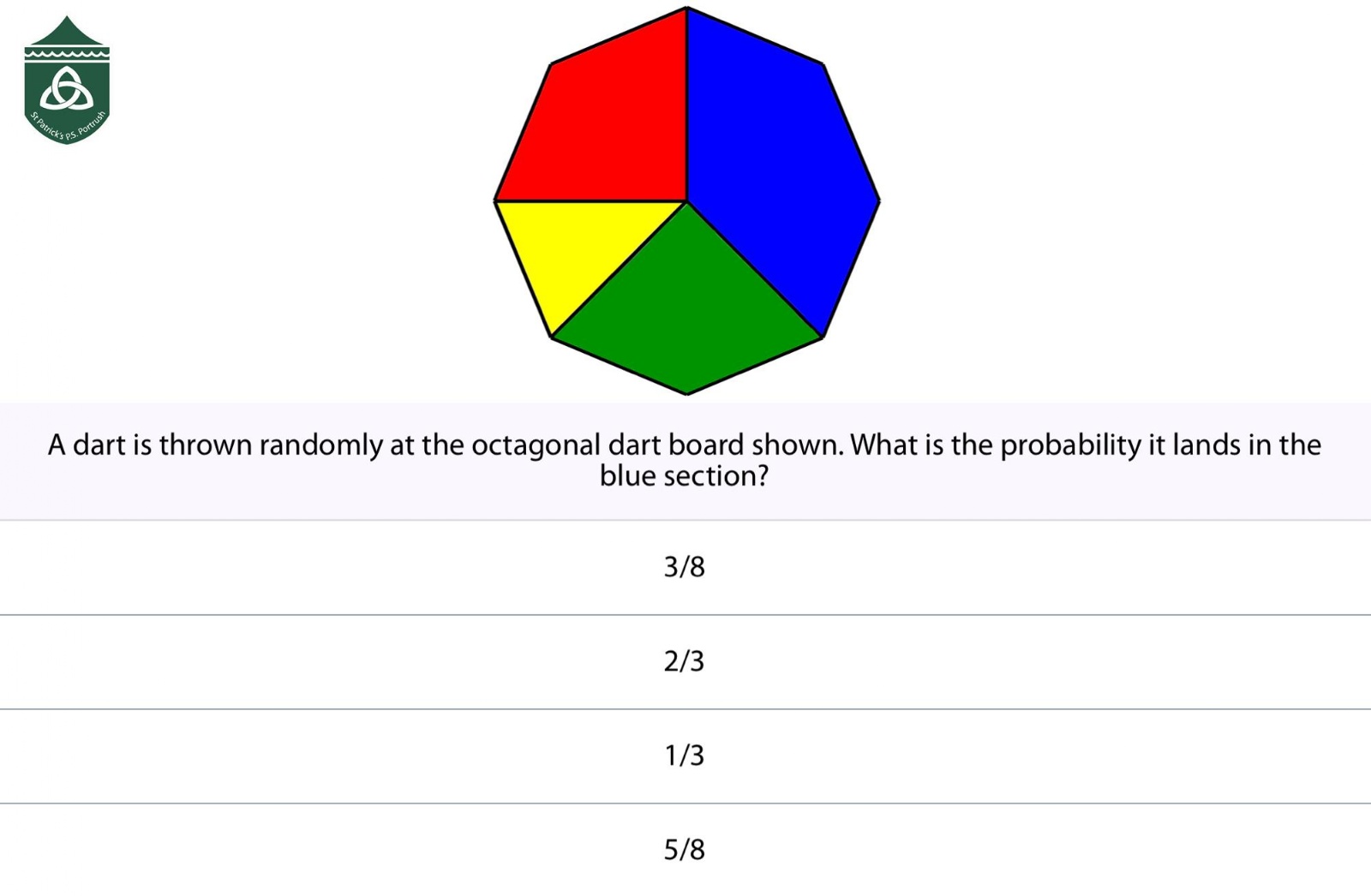
Task: Click the dart probability question text
Action: point(685,460)
